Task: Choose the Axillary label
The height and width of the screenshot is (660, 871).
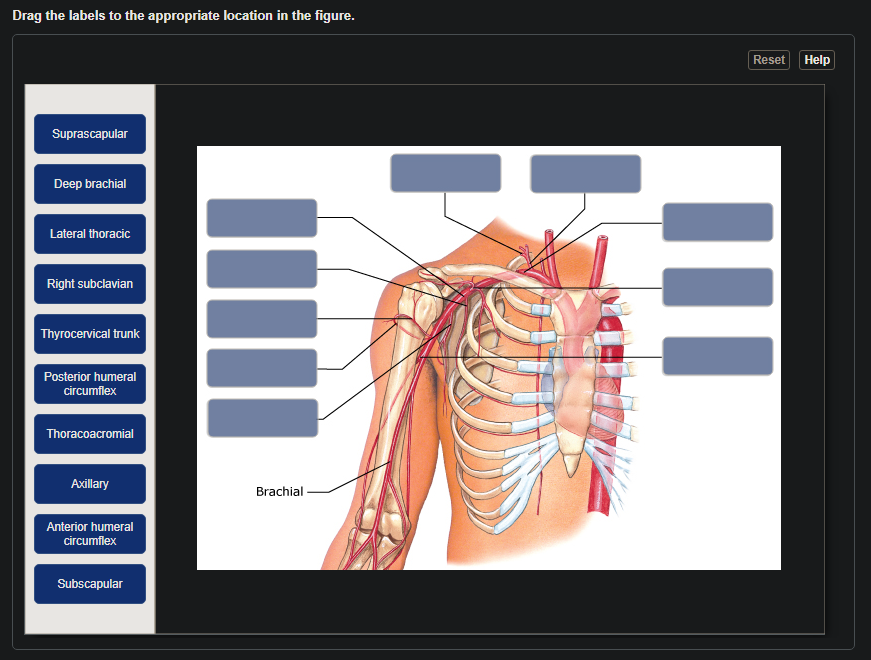Action: click(x=90, y=484)
